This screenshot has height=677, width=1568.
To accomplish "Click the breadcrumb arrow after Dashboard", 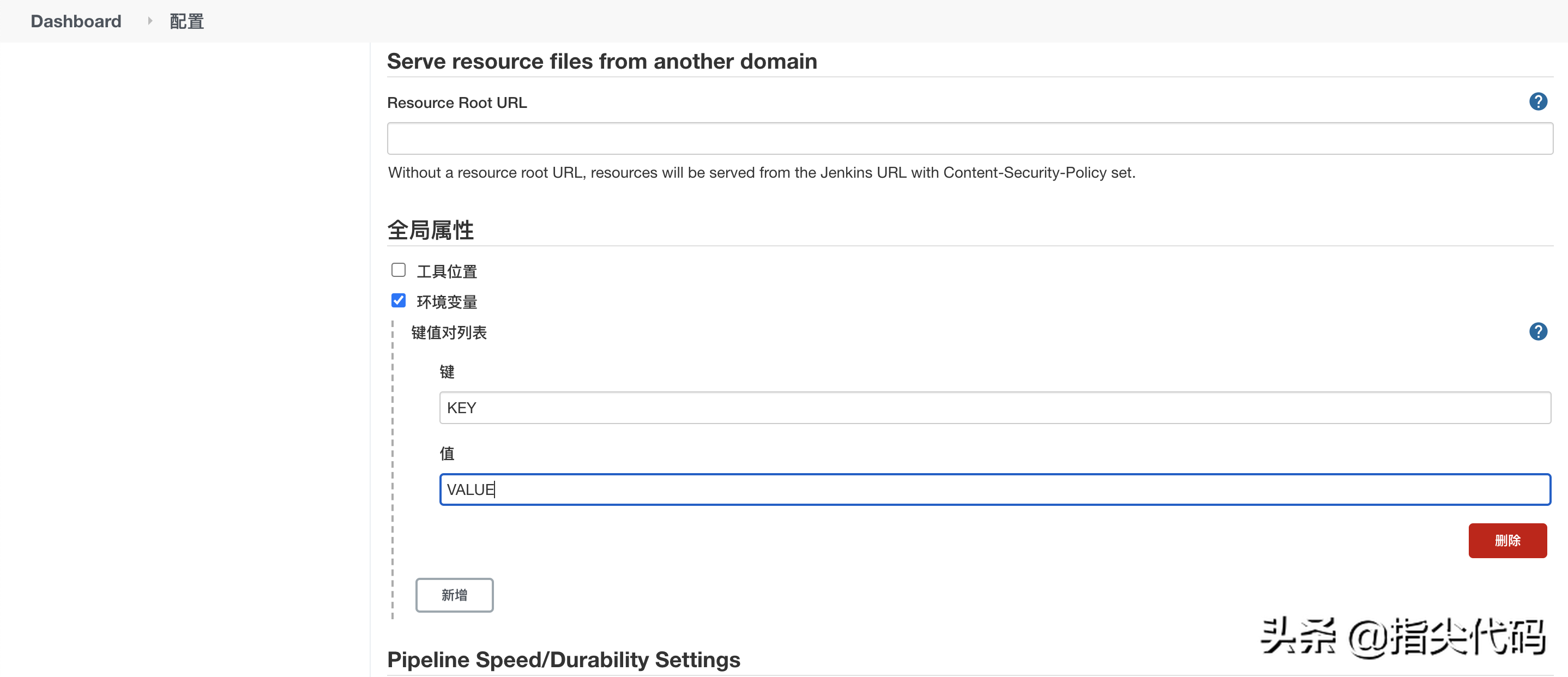I will pos(150,21).
